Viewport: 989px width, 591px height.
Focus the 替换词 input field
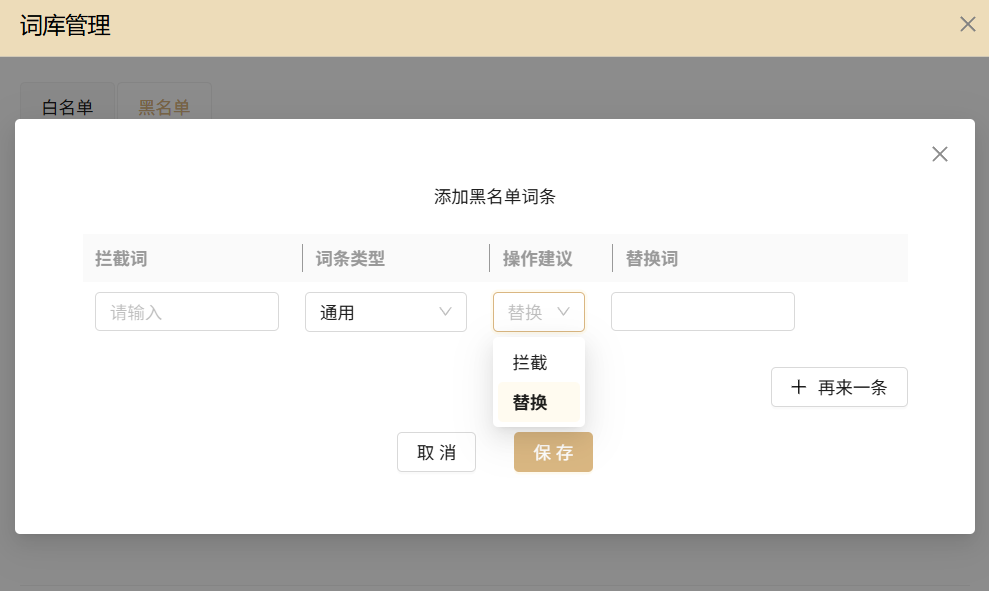(x=702, y=312)
